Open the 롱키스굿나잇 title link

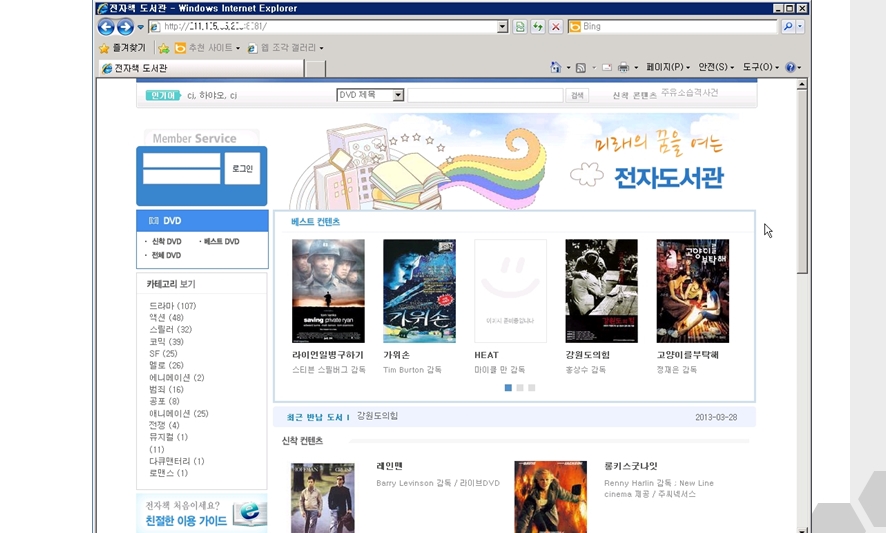coord(631,466)
